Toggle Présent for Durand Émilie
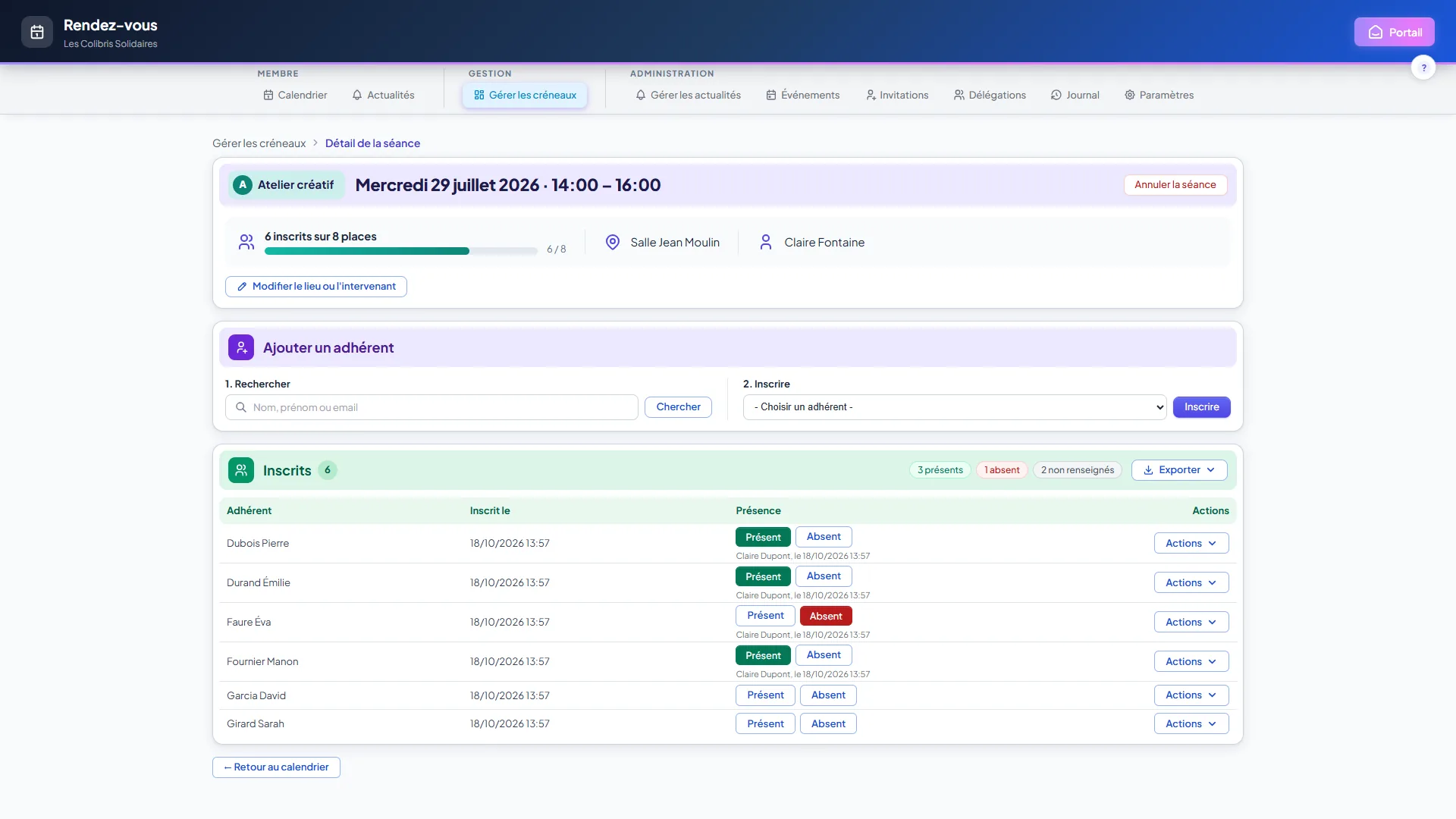The image size is (1456, 819). (x=763, y=576)
